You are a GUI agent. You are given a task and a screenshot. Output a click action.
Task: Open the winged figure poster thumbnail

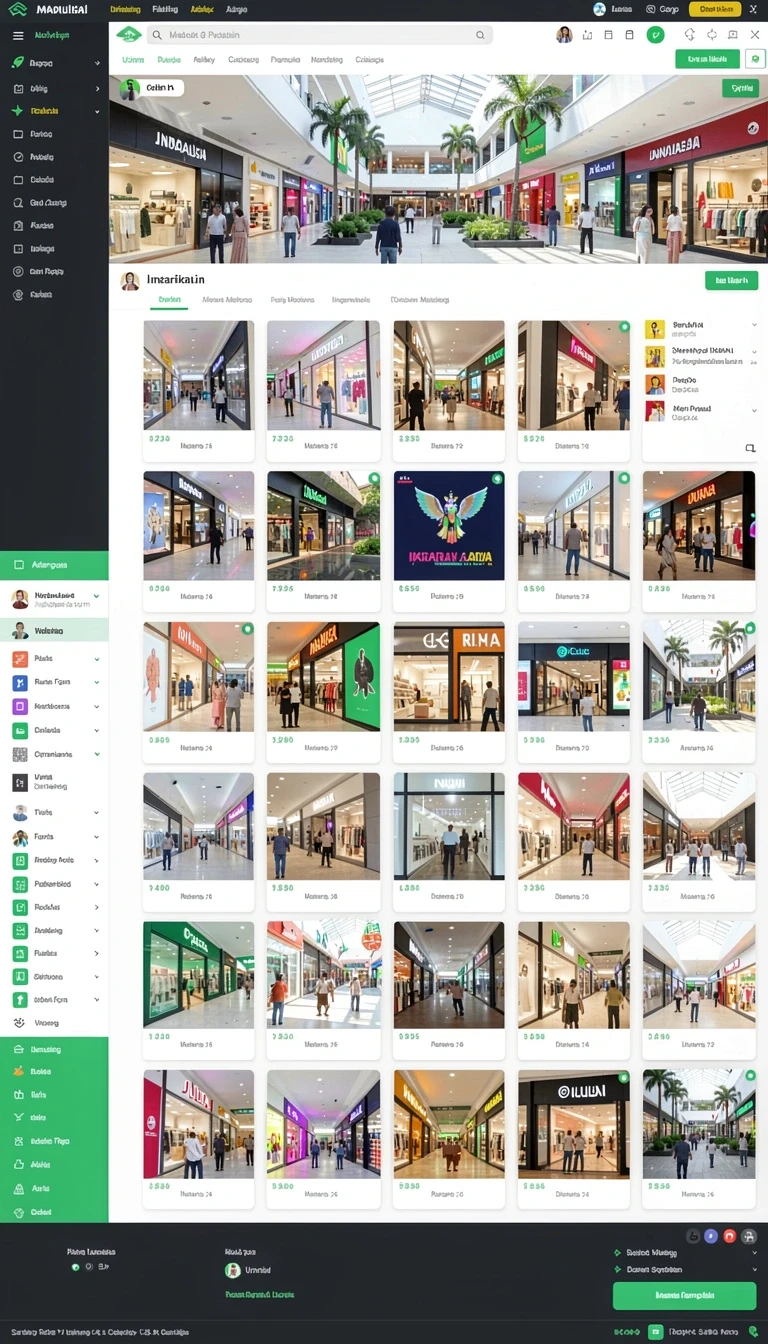tap(448, 525)
